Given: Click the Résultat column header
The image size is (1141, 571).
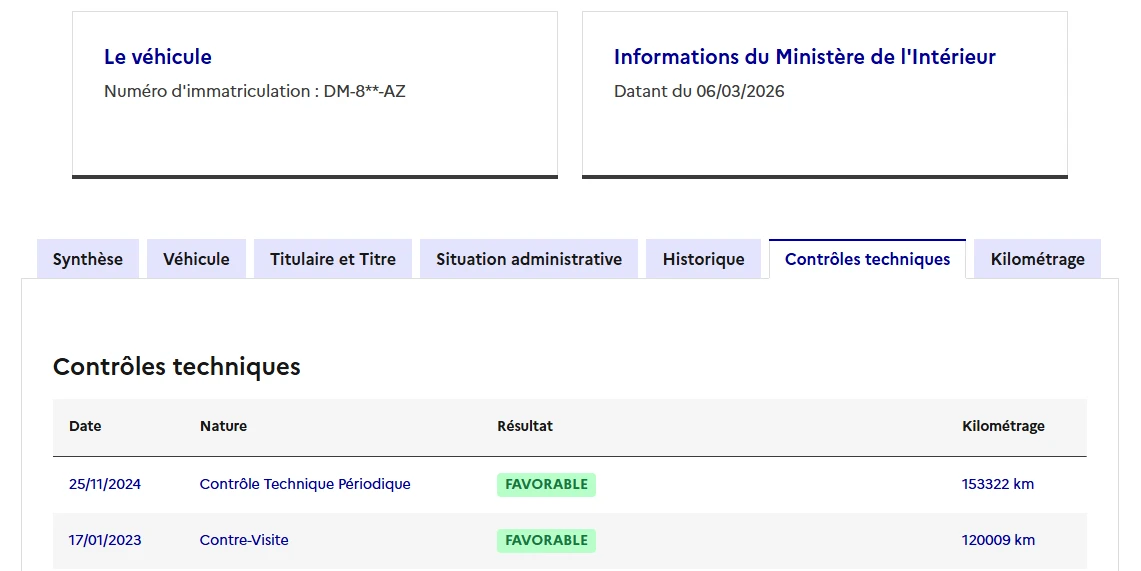Looking at the screenshot, I should [x=524, y=426].
